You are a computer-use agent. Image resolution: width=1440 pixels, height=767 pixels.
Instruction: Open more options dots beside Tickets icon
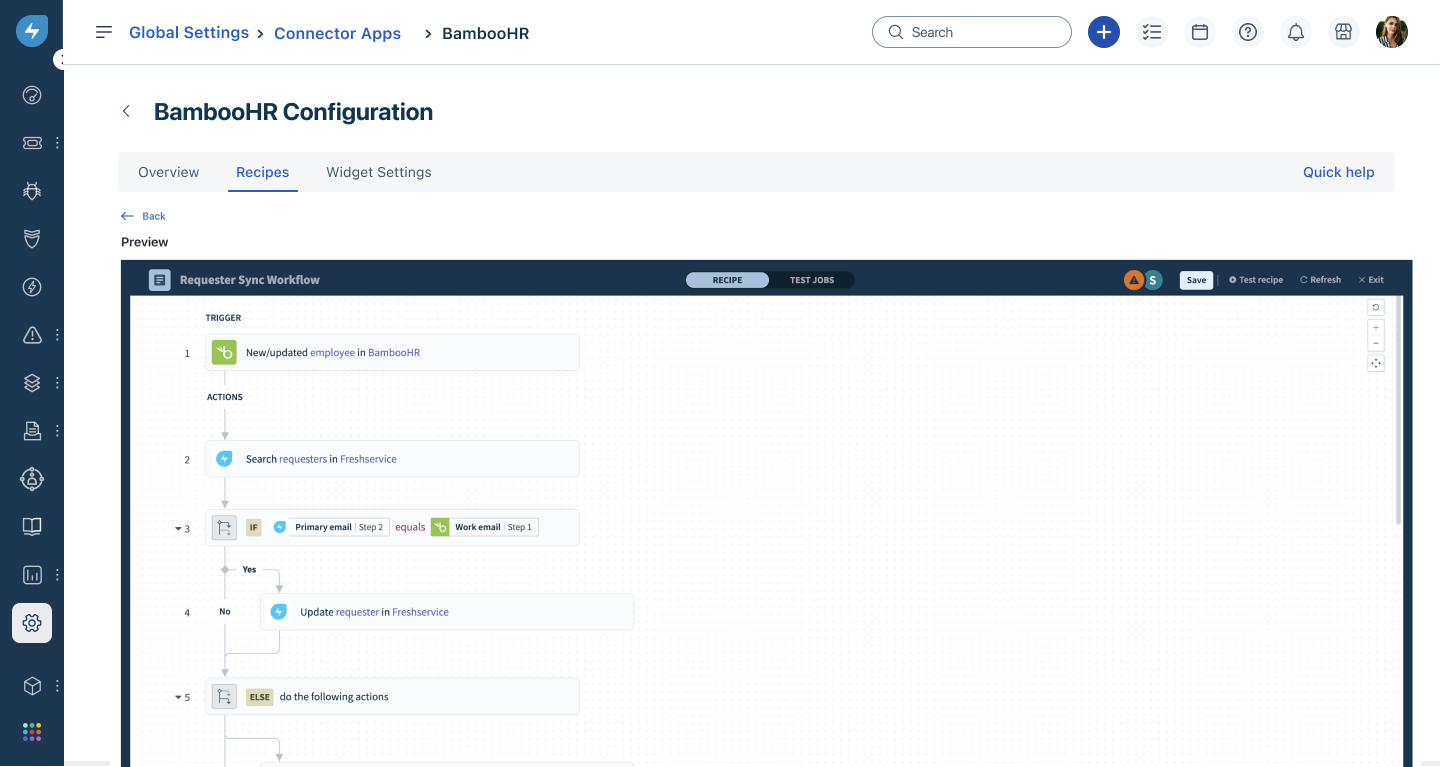(x=57, y=143)
